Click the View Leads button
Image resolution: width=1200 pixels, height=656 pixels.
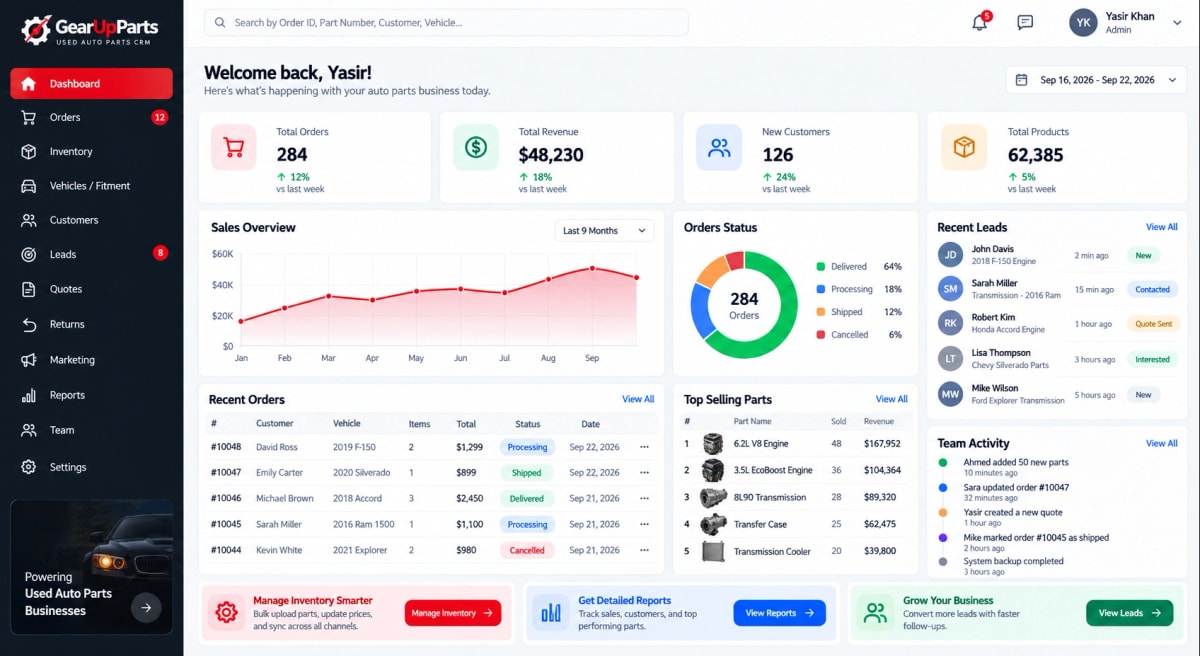click(1129, 613)
